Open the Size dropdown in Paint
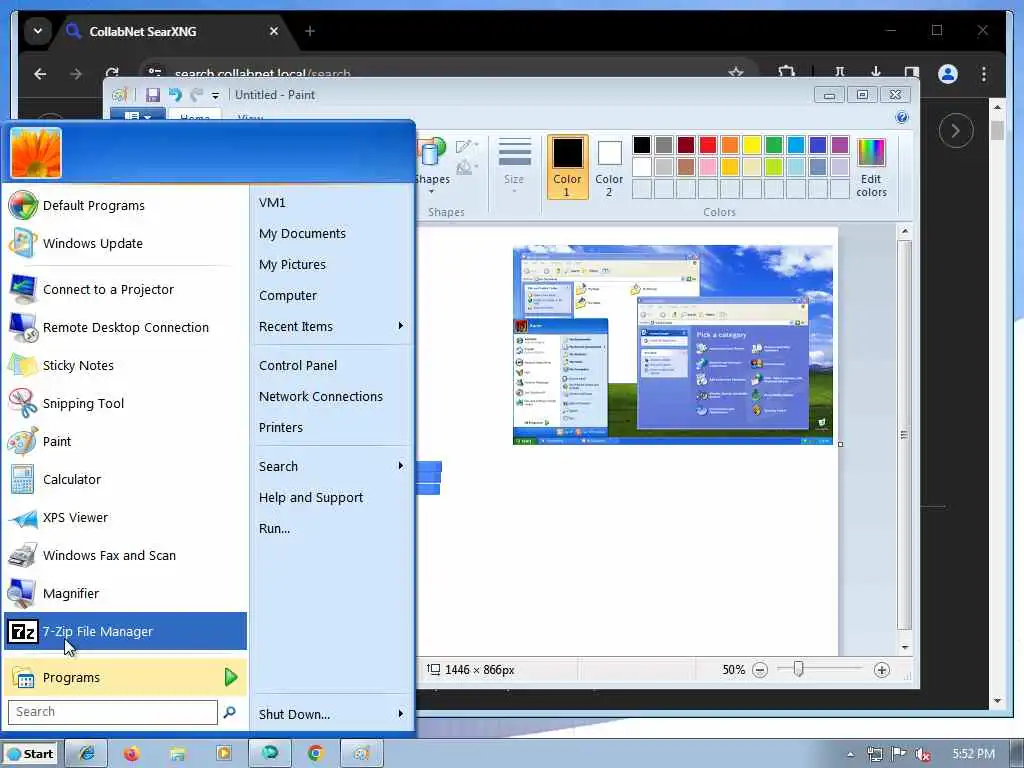The height and width of the screenshot is (768, 1024). pos(514,166)
